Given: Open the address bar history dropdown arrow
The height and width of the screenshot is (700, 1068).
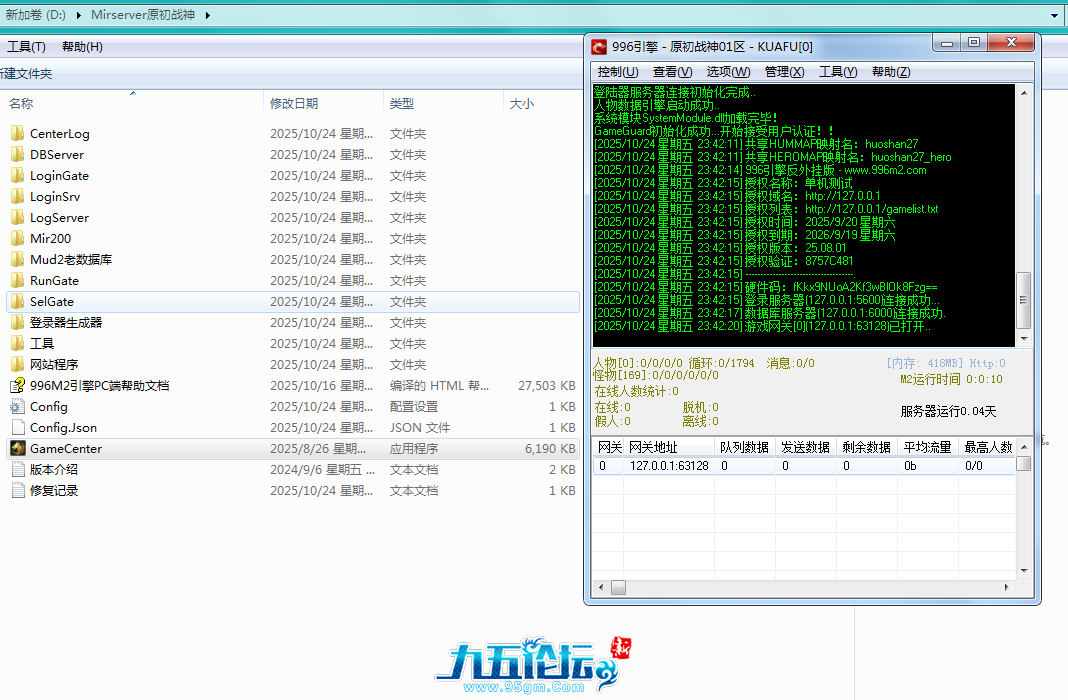Looking at the screenshot, I should pos(1055,16).
